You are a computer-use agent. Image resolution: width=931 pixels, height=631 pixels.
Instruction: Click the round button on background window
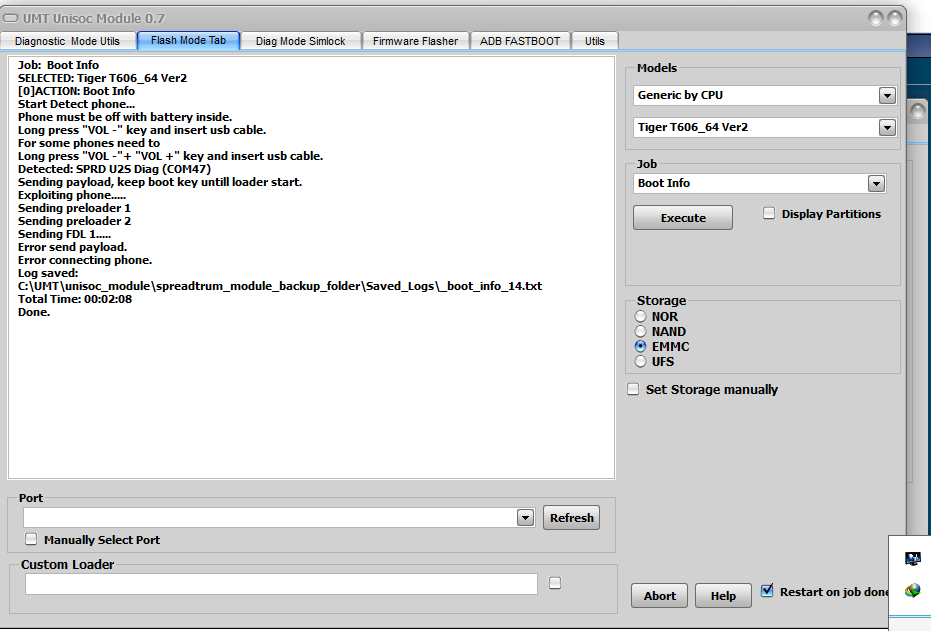click(917, 111)
